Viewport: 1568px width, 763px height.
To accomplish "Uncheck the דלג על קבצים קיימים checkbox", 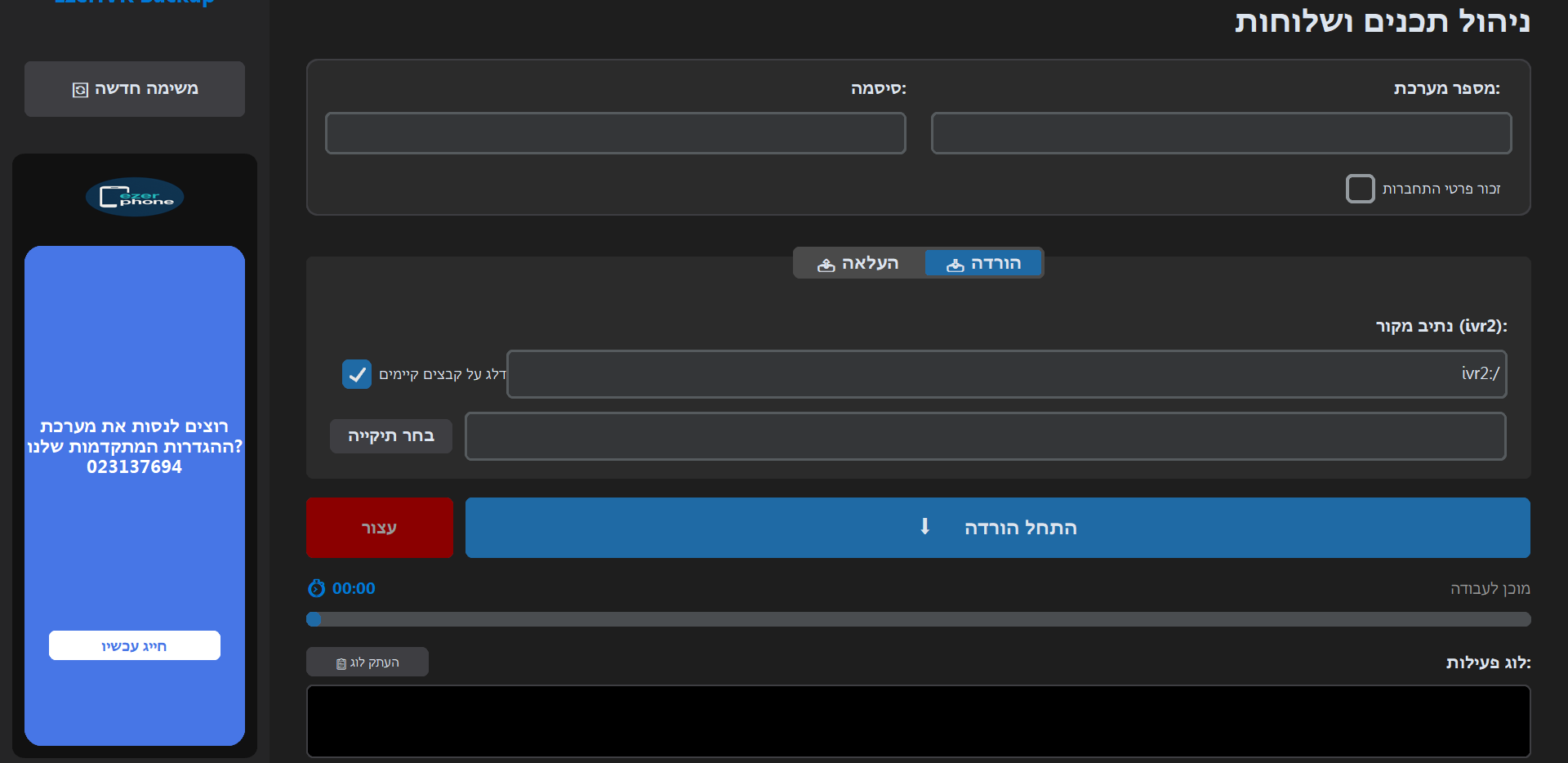I will (357, 374).
